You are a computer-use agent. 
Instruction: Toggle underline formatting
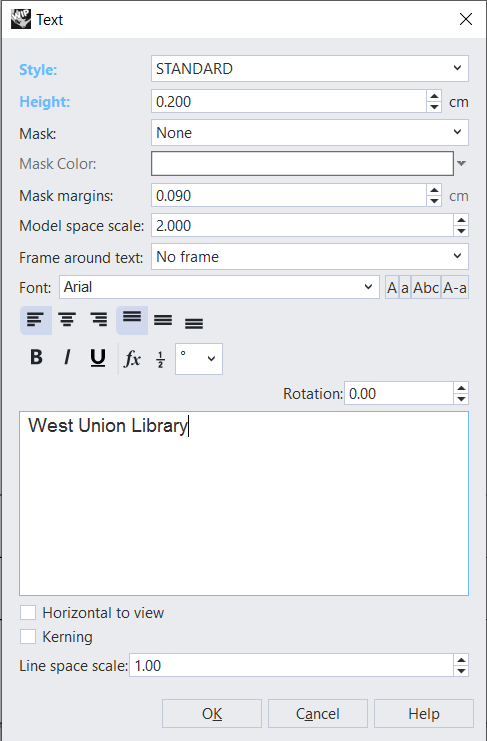click(x=98, y=358)
